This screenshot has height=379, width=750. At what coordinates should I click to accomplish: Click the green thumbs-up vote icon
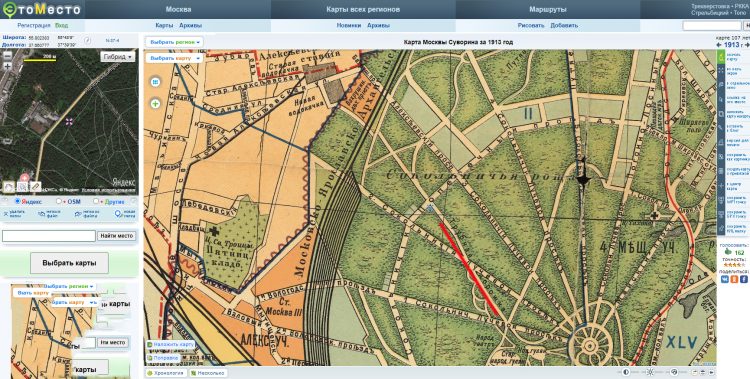coord(728,252)
